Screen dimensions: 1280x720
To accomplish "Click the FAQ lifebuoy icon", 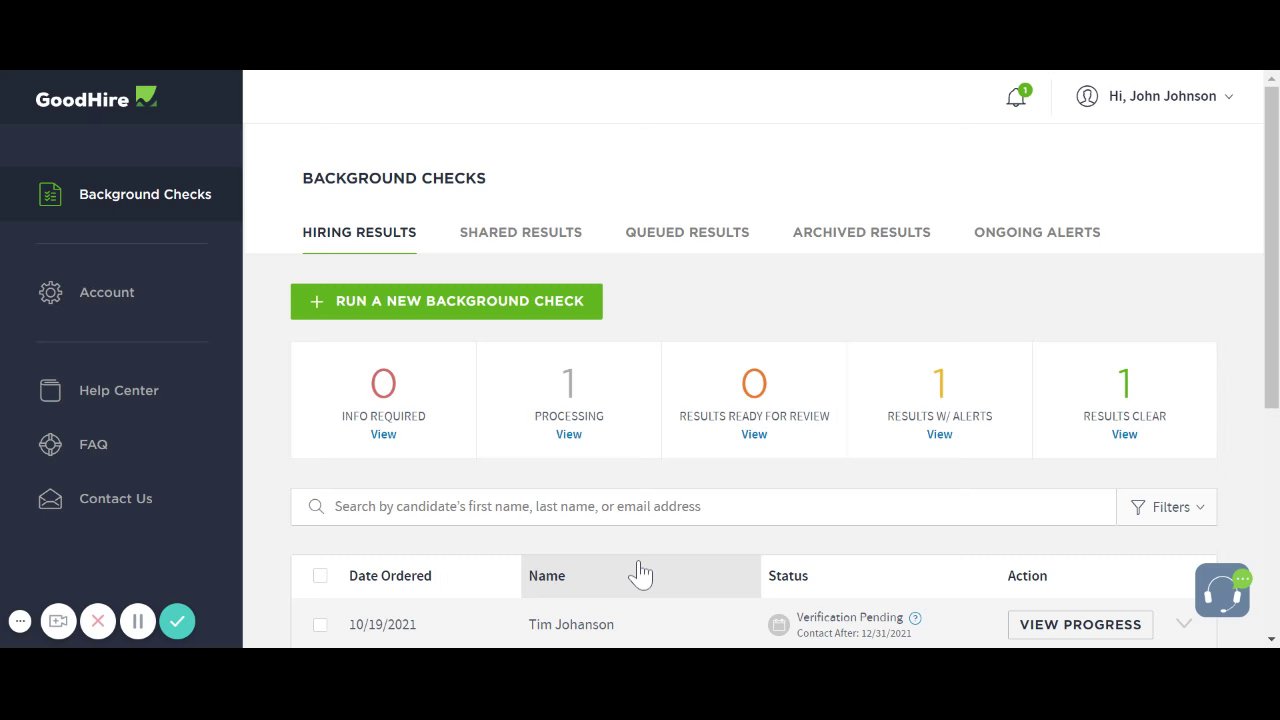I will [50, 444].
